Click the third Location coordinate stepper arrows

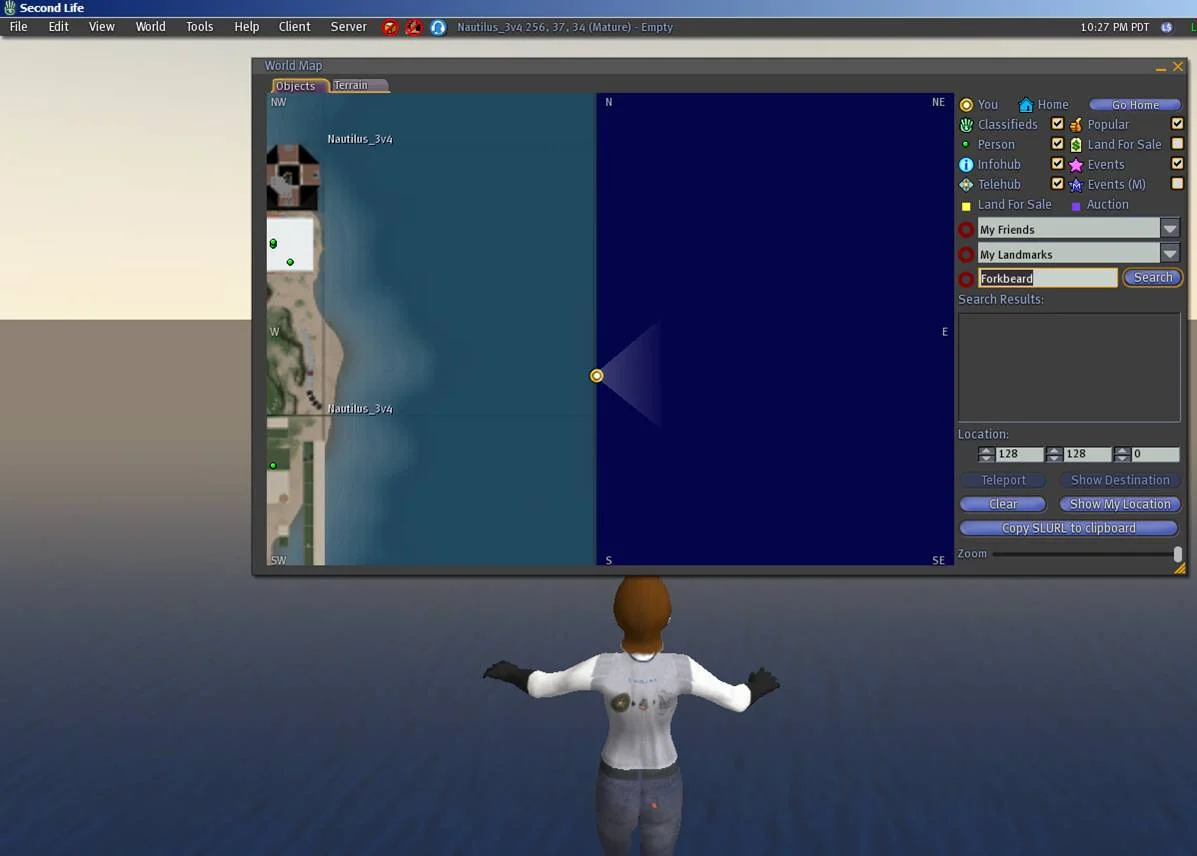(x=1121, y=454)
